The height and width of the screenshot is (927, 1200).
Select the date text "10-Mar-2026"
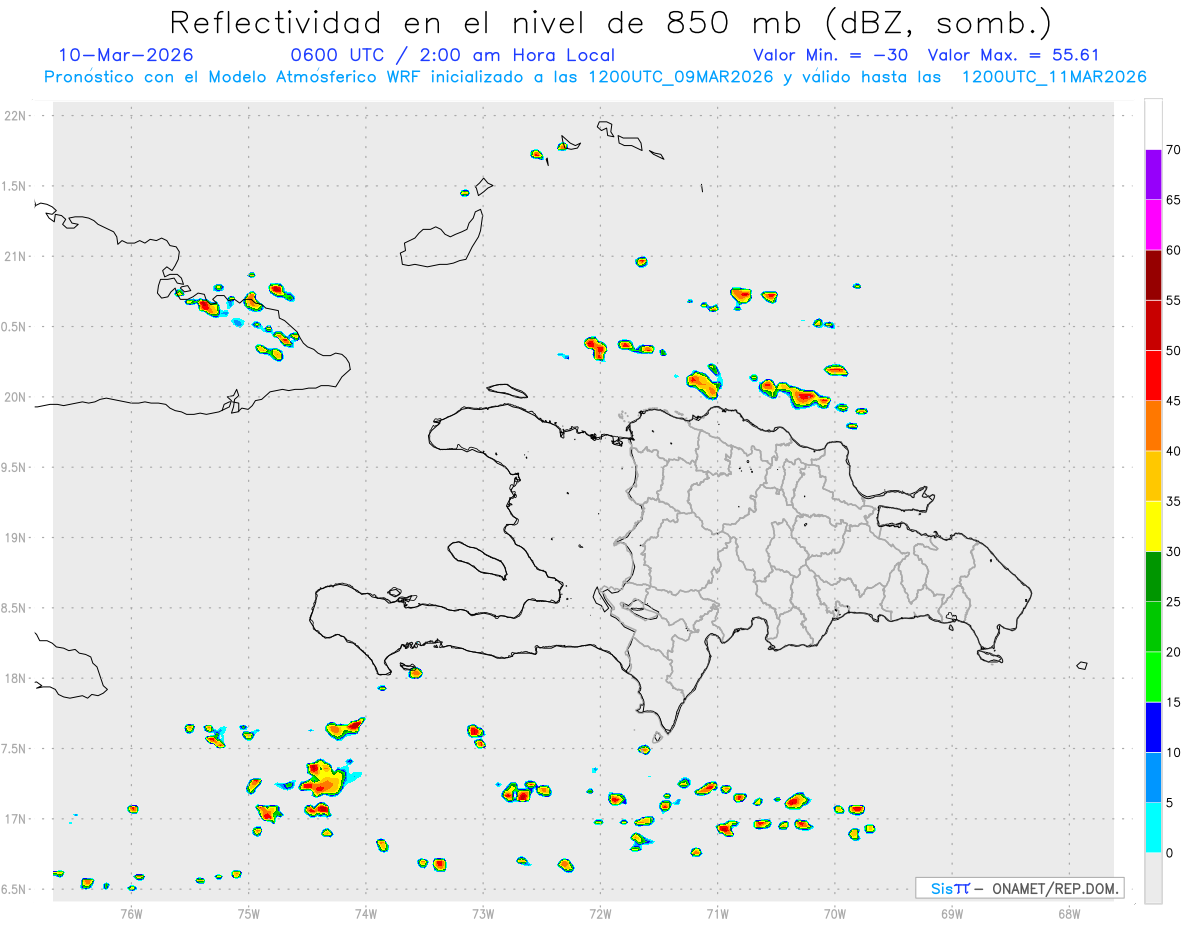click(x=126, y=55)
